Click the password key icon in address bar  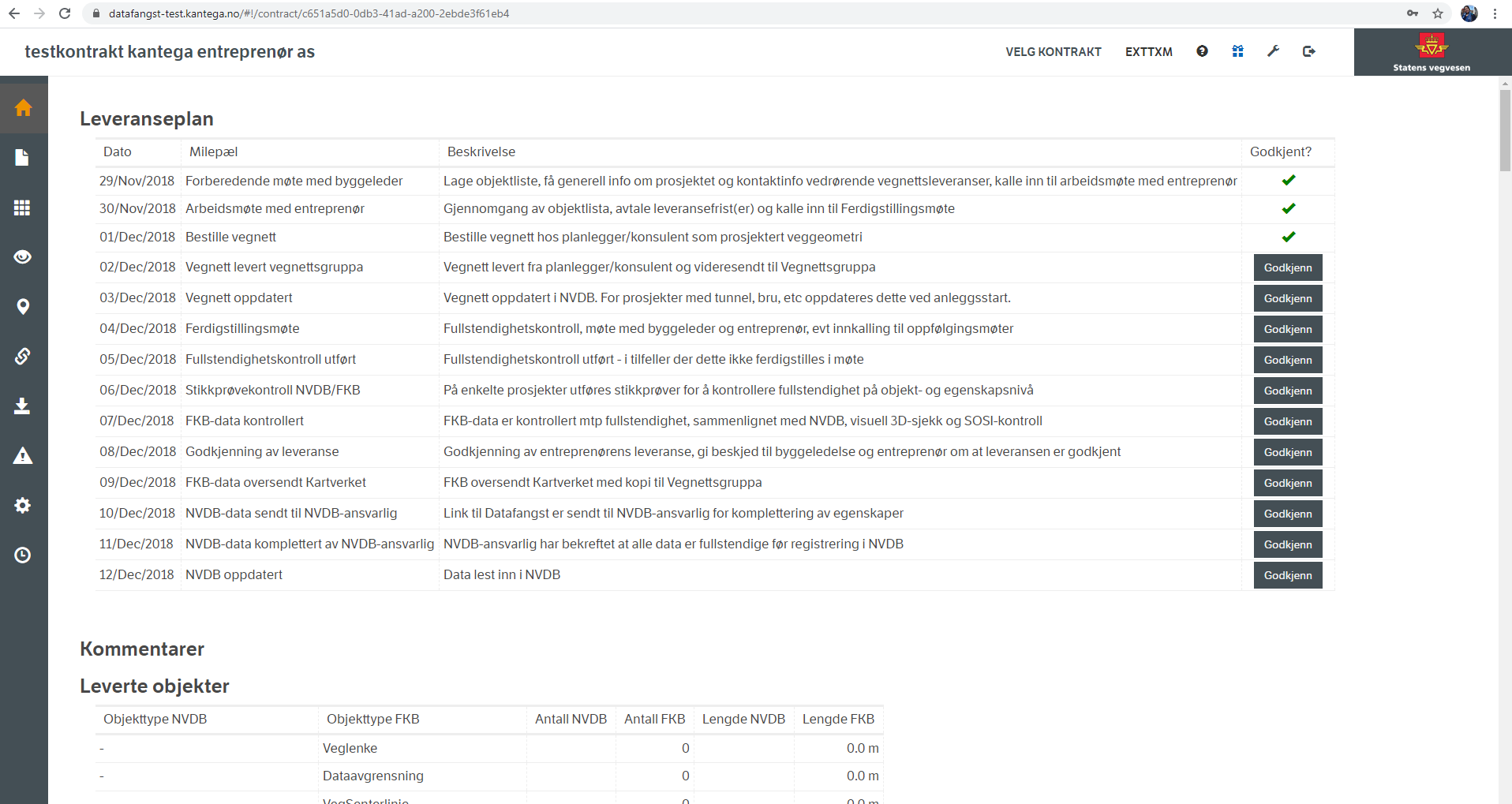1413,13
